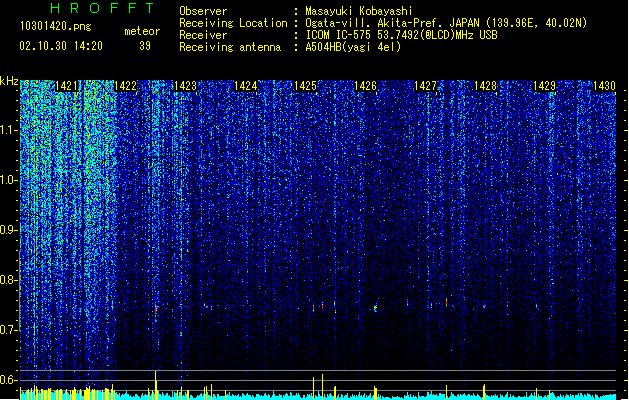The image size is (629, 400).
Task: Click the meteor count 39
Action: click(145, 46)
